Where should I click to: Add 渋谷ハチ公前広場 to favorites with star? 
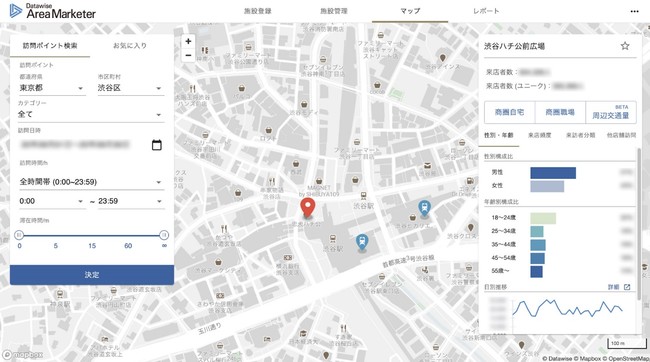(625, 46)
